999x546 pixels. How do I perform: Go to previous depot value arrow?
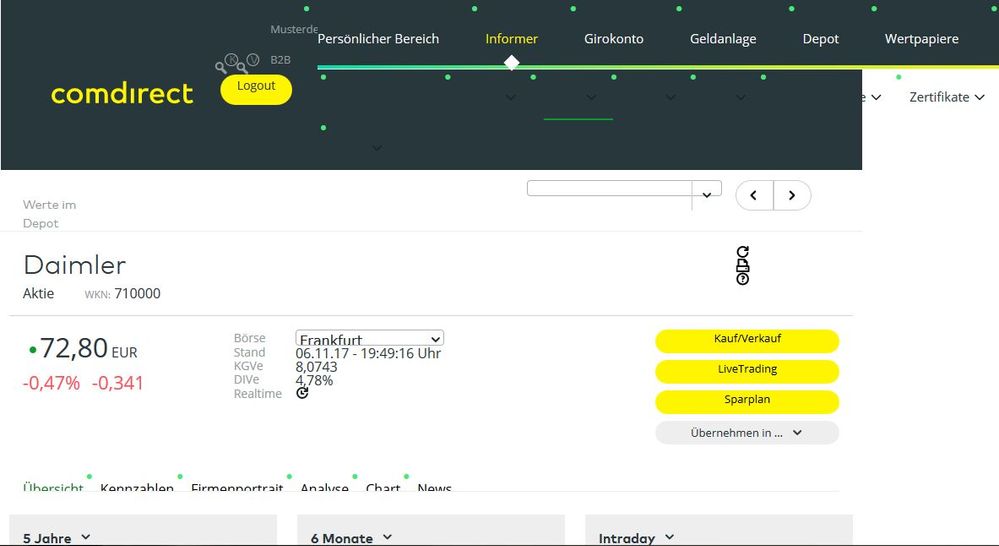(x=754, y=195)
